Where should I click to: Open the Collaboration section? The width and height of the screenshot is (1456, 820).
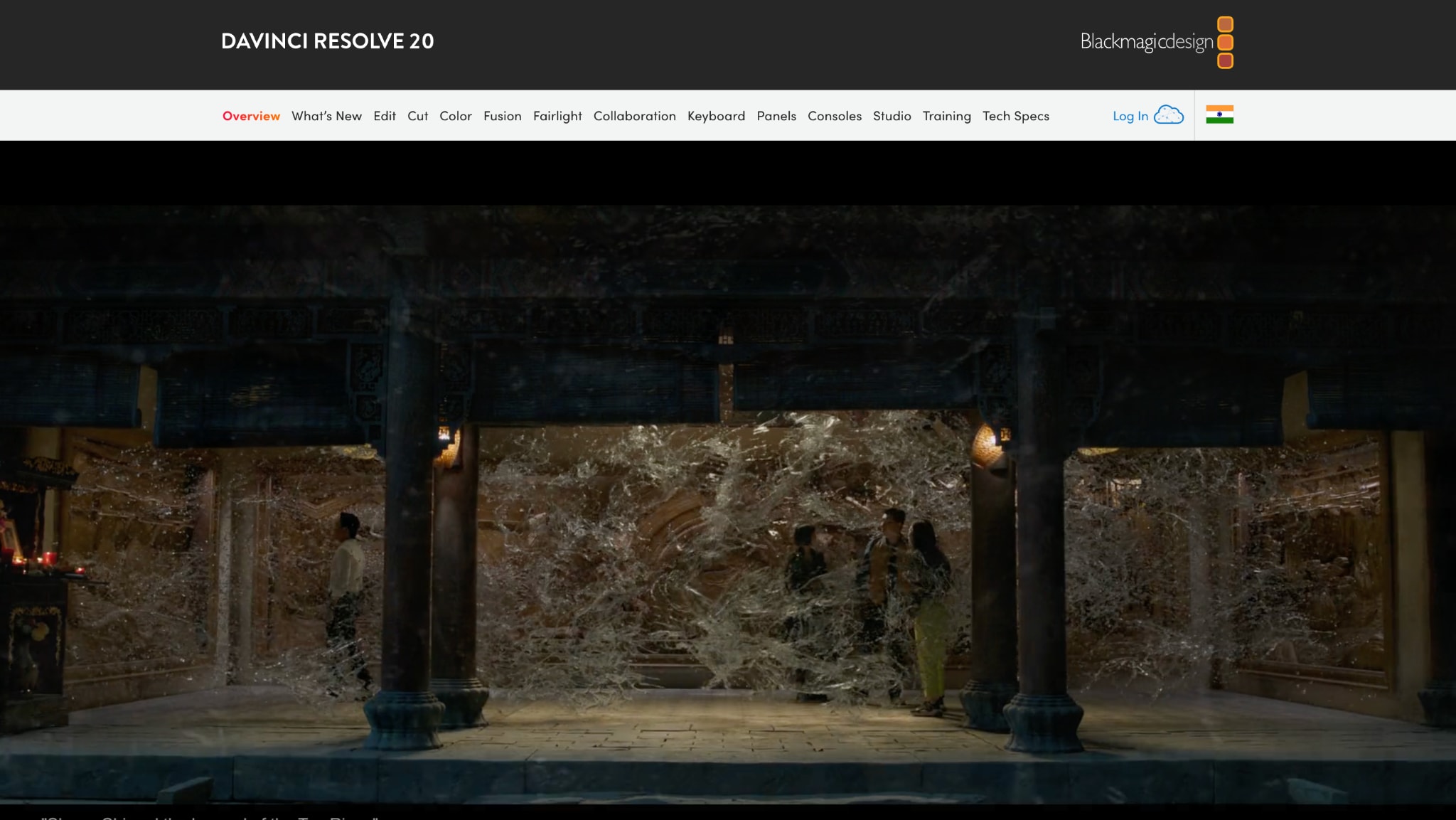(x=634, y=116)
